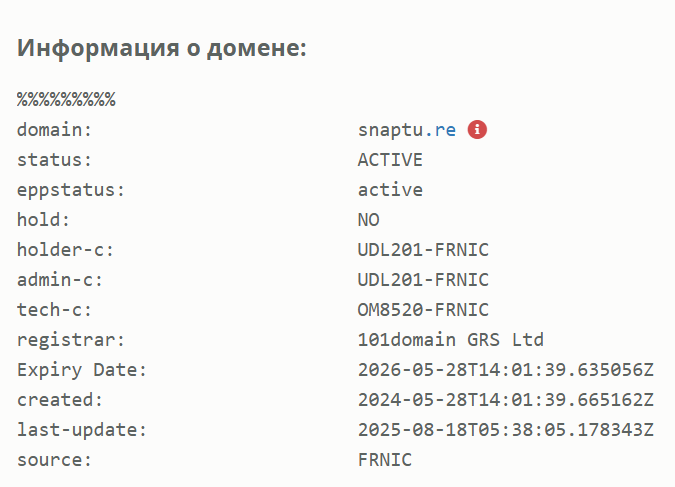Open the snaptu.re domain link
Viewport: 675px width, 487px height.
click(x=407, y=130)
